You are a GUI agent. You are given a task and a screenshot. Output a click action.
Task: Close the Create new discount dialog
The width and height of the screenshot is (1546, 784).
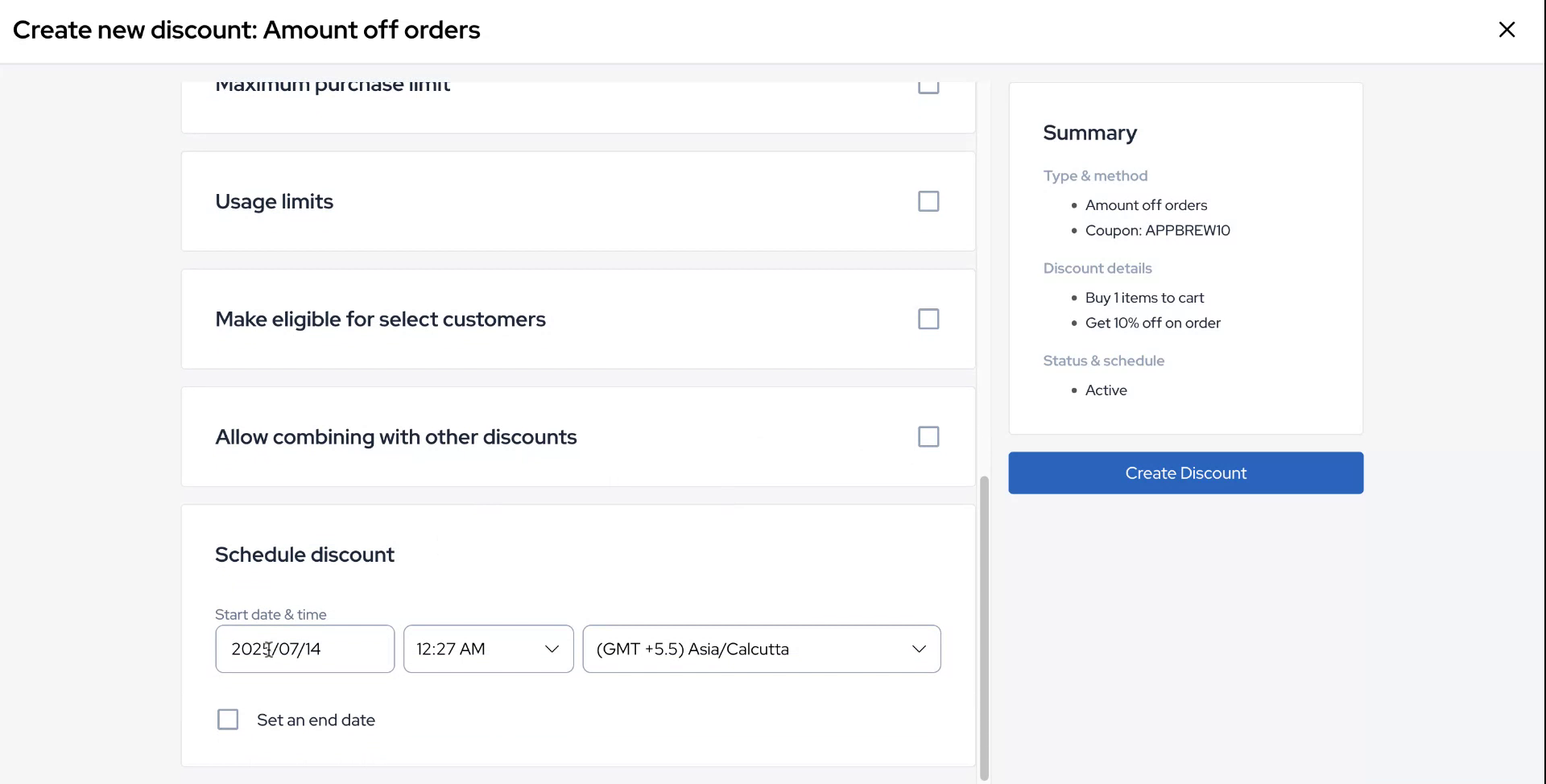click(x=1507, y=29)
